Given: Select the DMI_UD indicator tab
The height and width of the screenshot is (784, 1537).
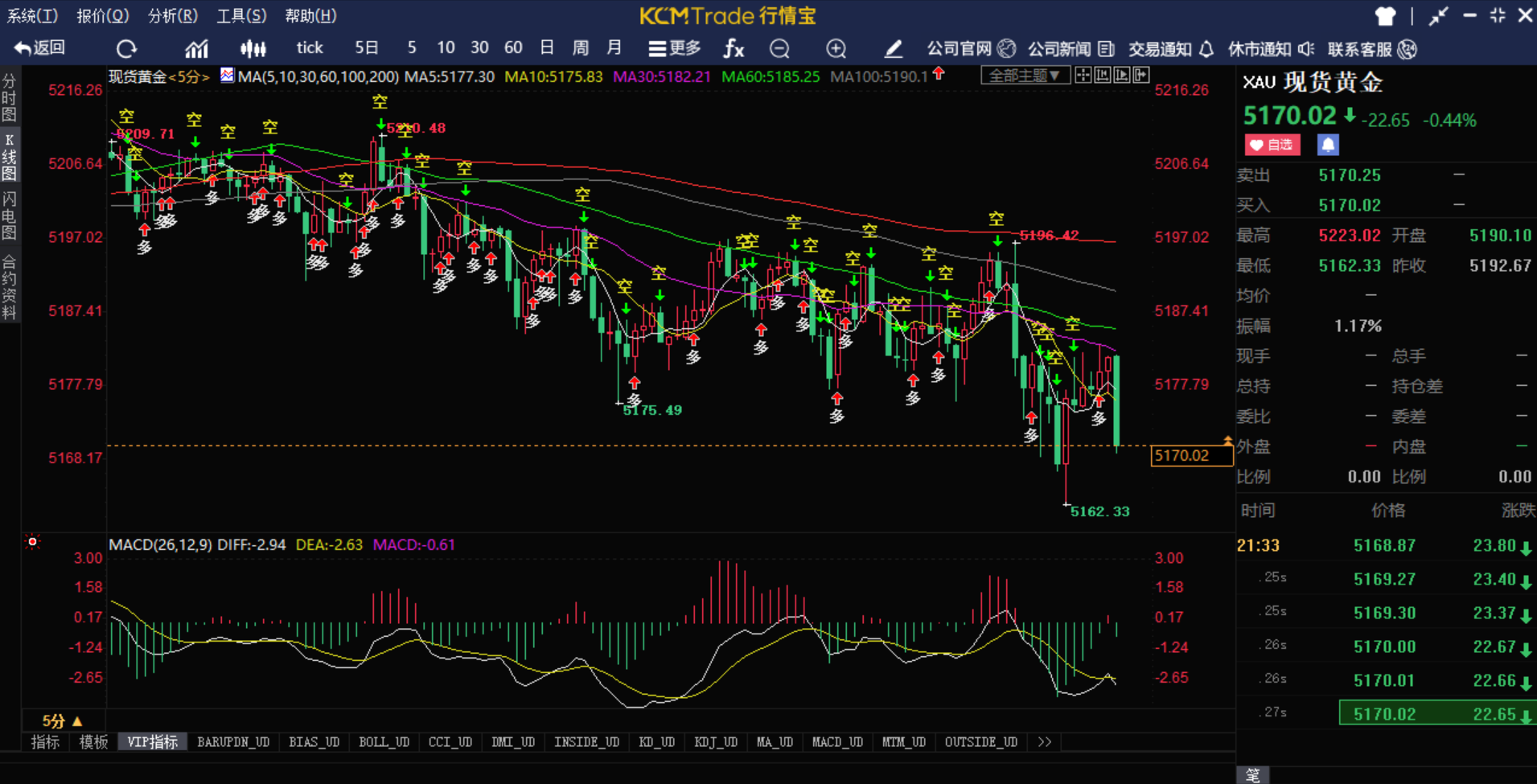Looking at the screenshot, I should pos(513,742).
